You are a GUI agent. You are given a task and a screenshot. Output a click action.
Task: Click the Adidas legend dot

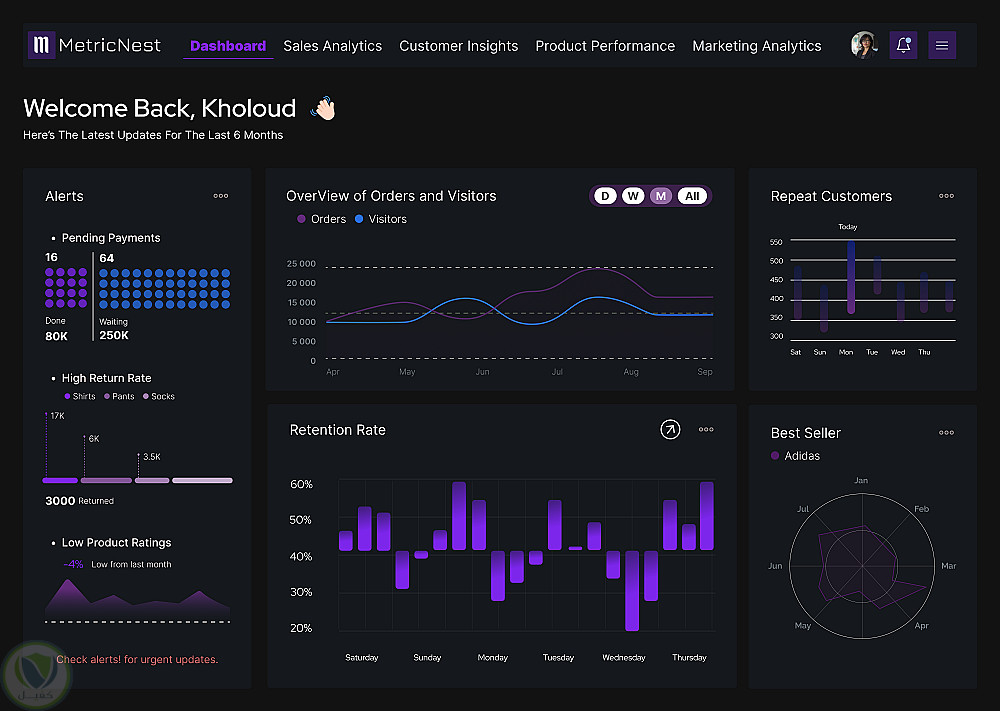(x=775, y=455)
